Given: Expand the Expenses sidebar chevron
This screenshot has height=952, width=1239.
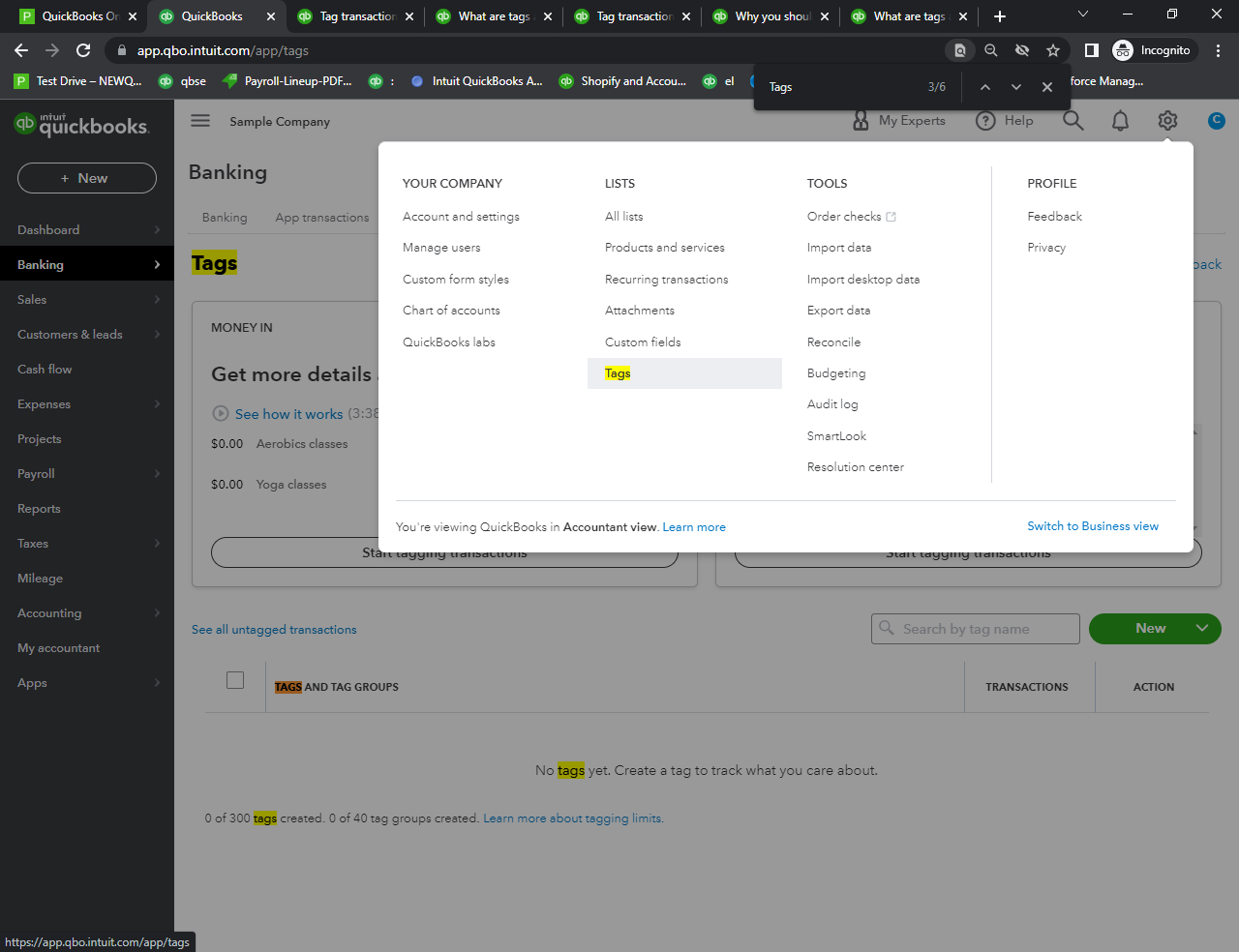Looking at the screenshot, I should [157, 404].
